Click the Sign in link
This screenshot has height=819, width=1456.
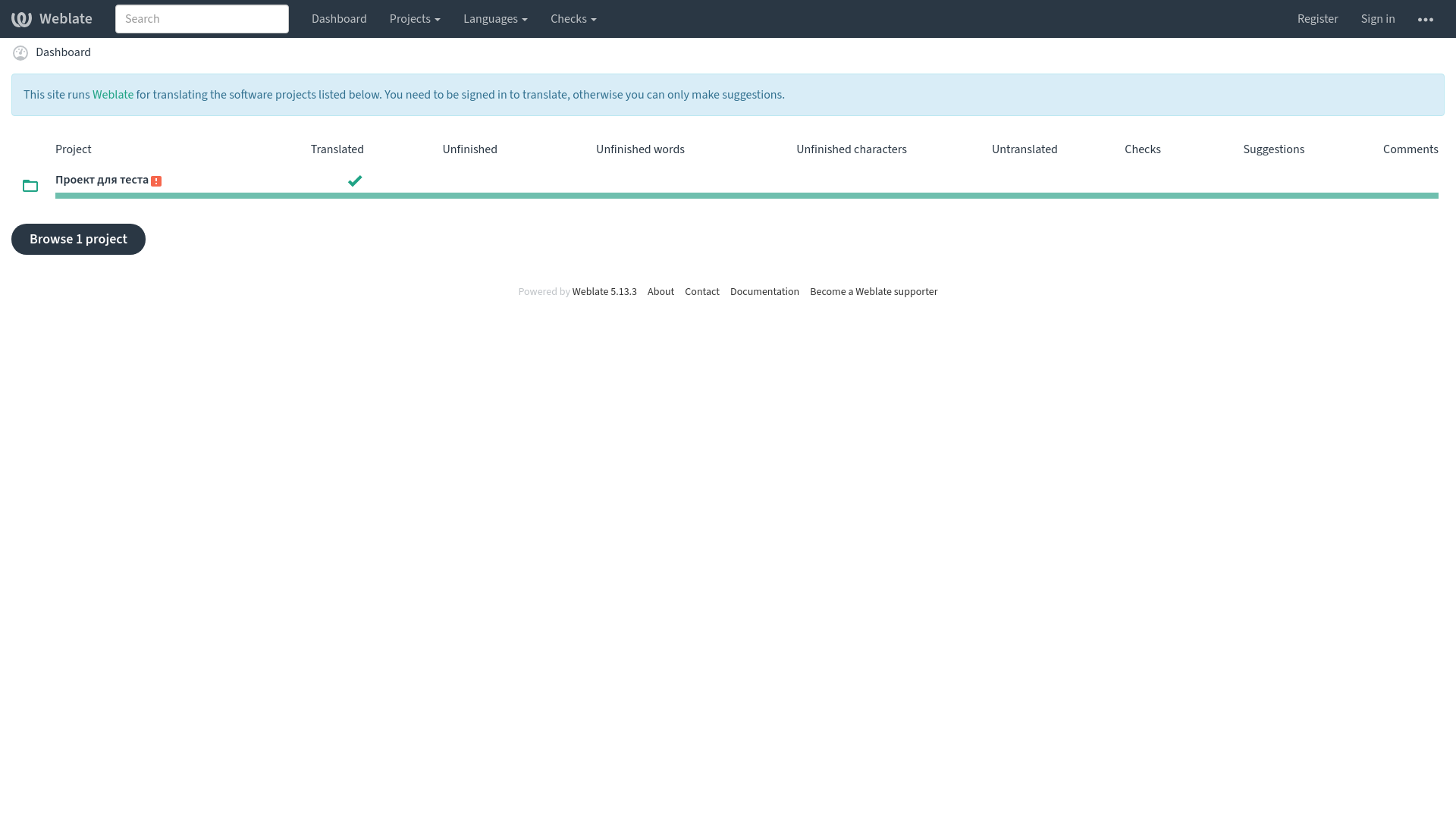(x=1377, y=19)
